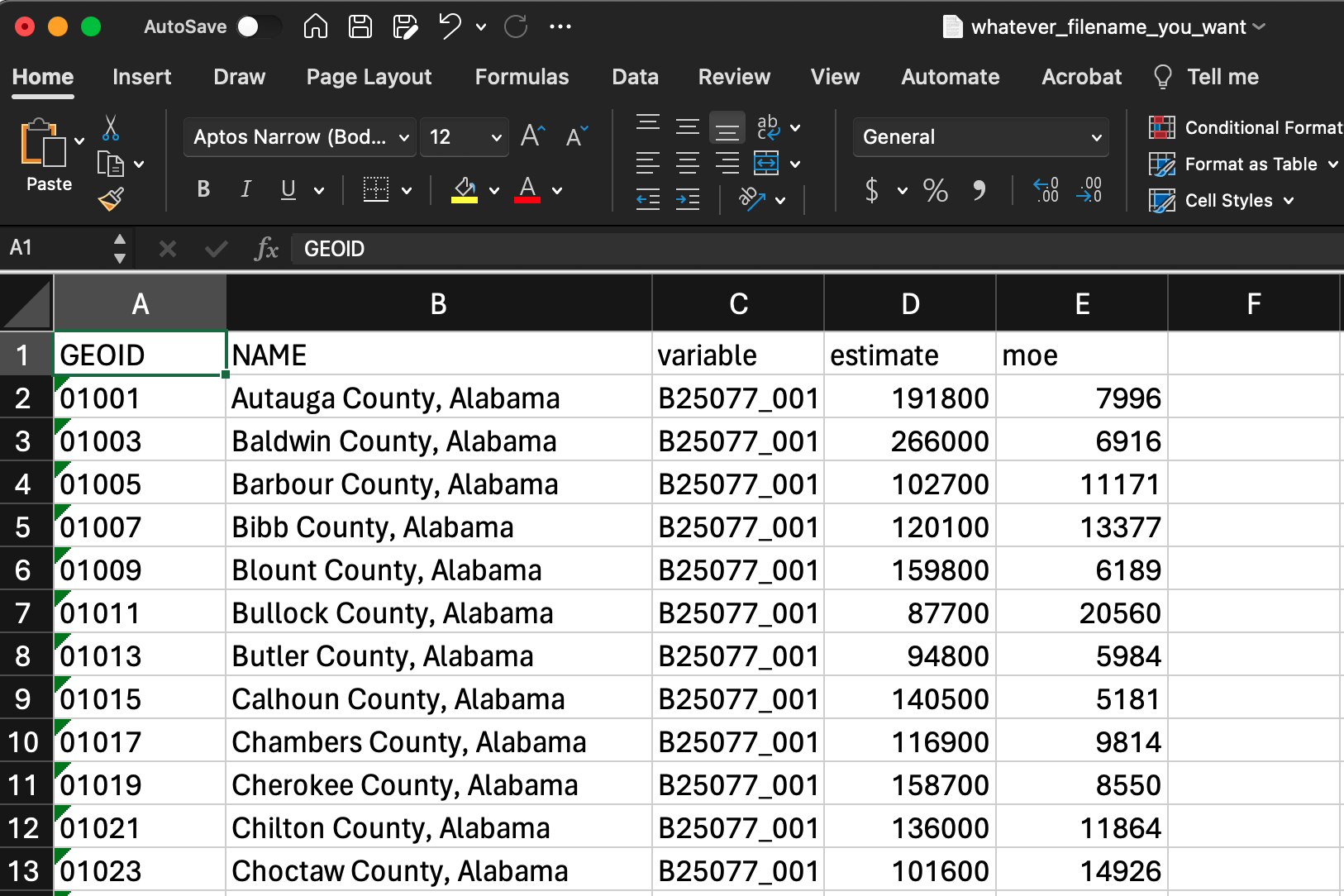The height and width of the screenshot is (896, 1344).
Task: Expand the filename title dropdown chevron
Action: (x=1259, y=27)
